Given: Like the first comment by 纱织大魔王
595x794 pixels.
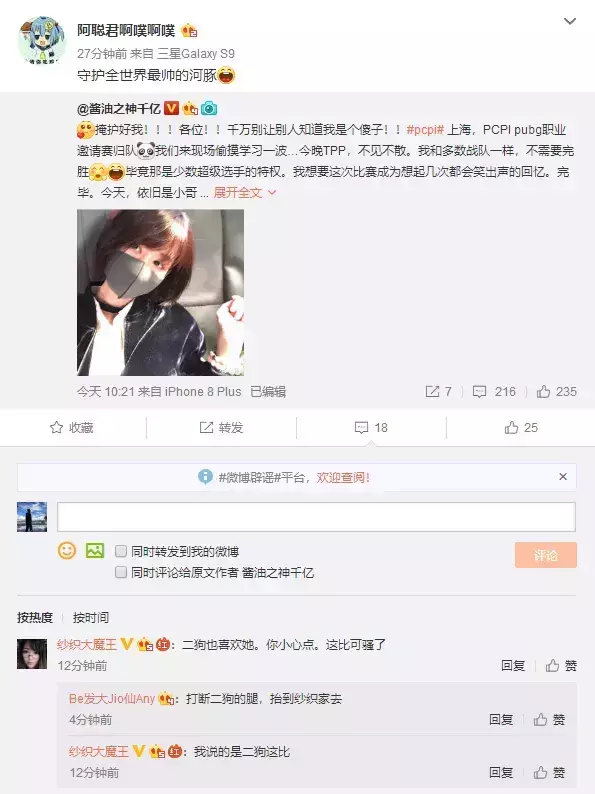Looking at the screenshot, I should 561,665.
